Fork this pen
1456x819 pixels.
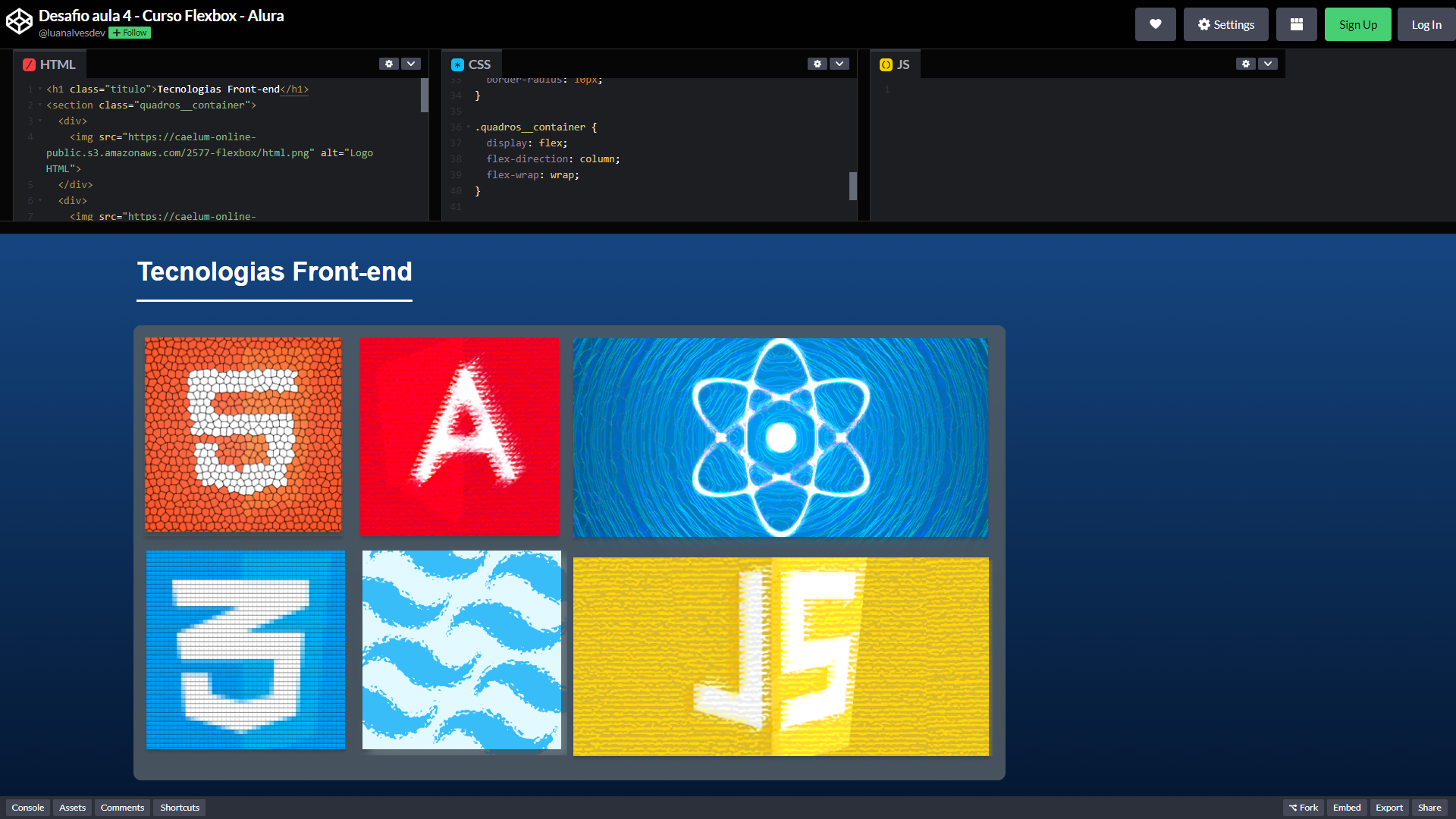[x=1304, y=808]
